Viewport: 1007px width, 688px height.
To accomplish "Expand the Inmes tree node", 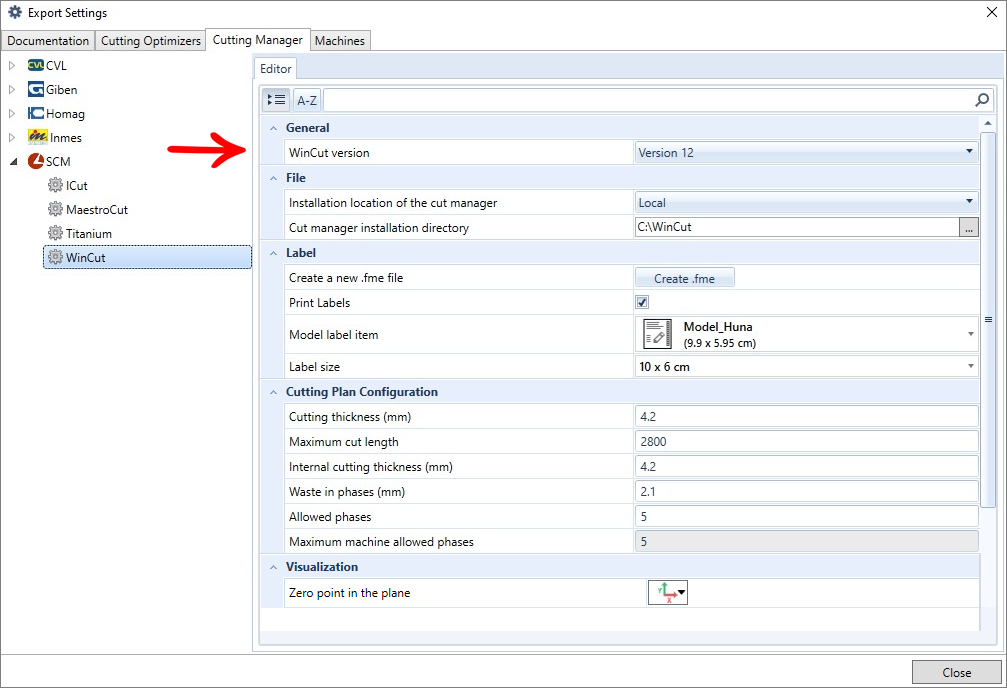I will (x=12, y=137).
